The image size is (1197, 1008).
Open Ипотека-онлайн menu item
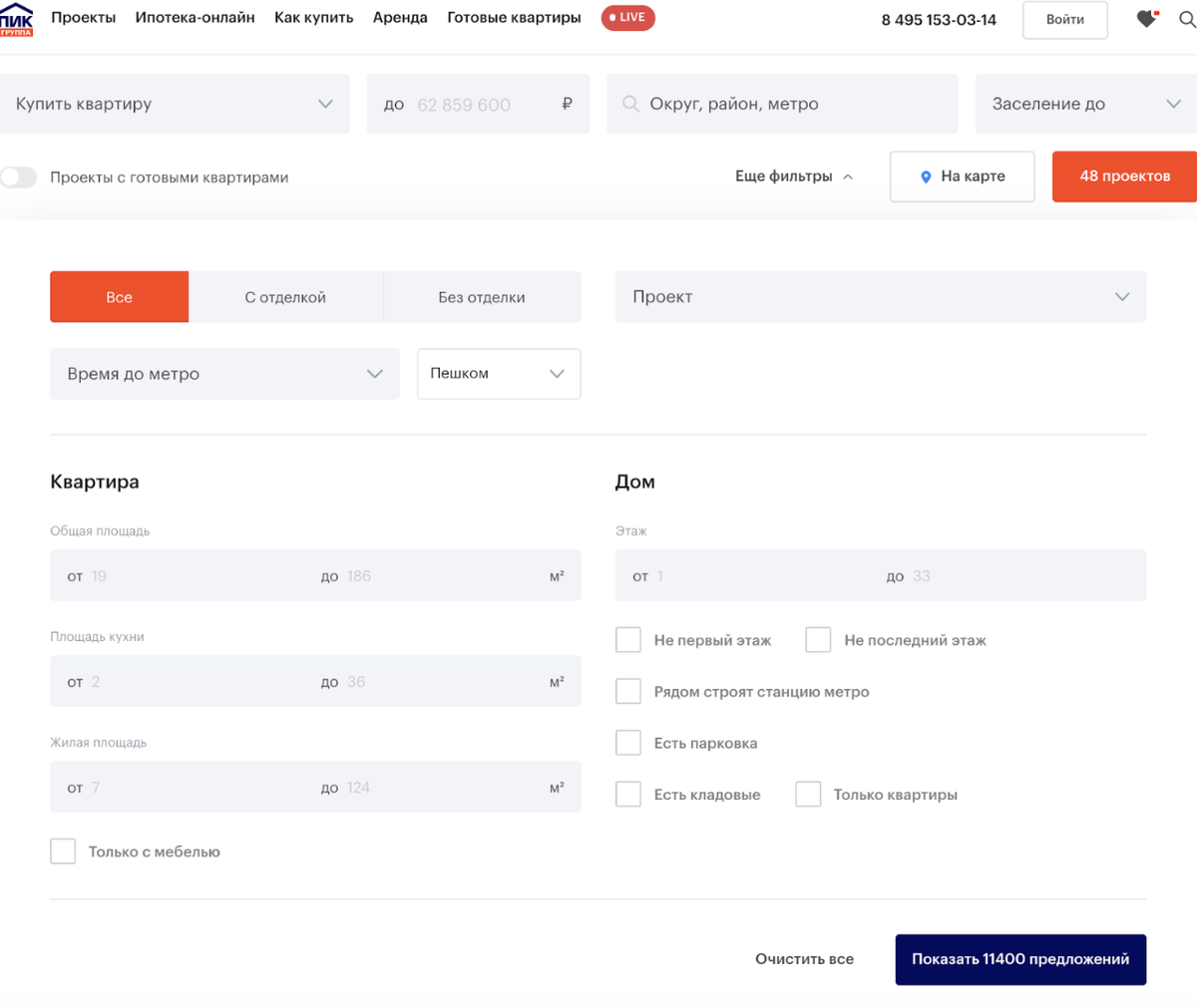coord(195,18)
